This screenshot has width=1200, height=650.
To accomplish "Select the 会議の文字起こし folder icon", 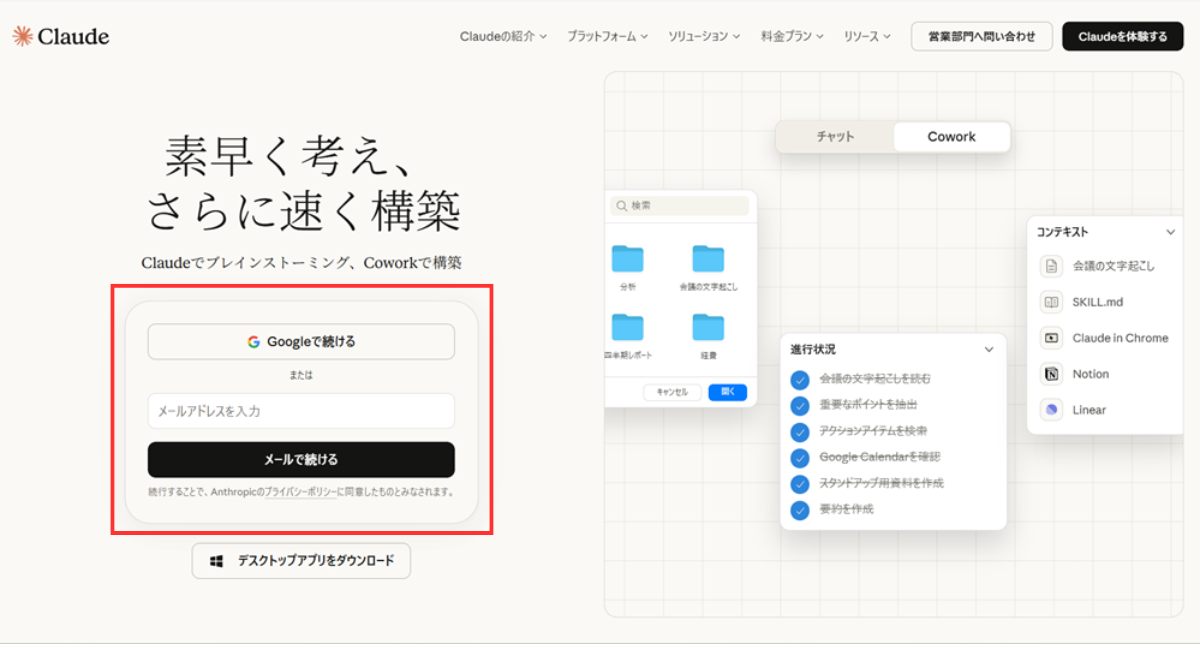I will 708,259.
